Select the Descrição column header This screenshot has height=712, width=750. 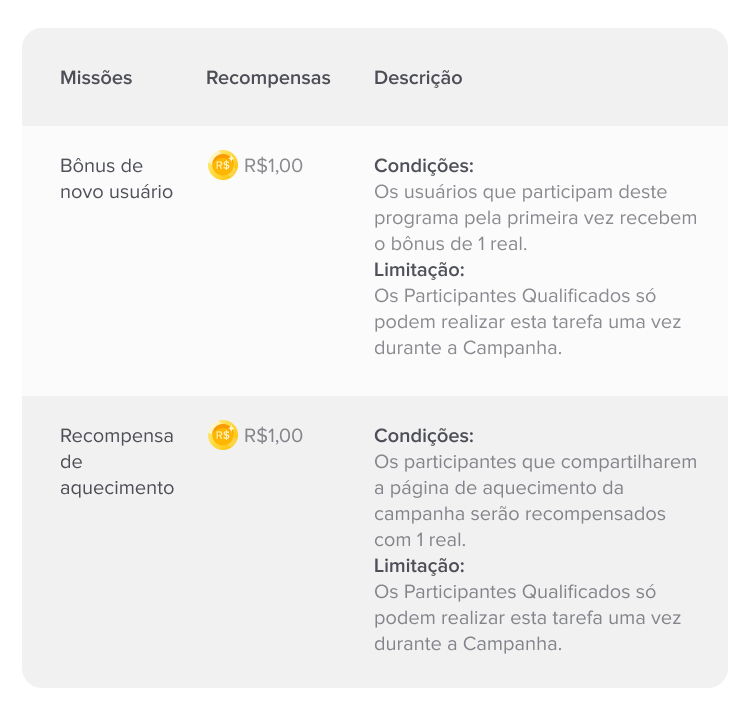coord(418,78)
